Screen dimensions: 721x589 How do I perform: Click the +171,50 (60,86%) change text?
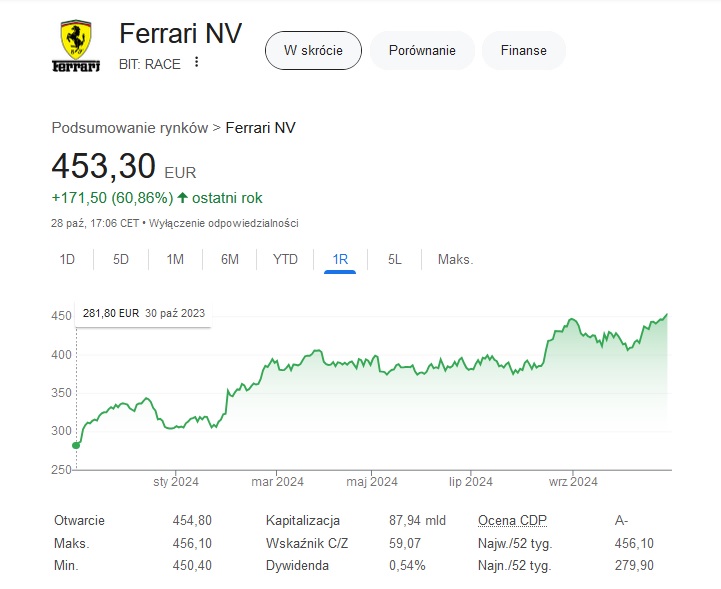click(112, 198)
